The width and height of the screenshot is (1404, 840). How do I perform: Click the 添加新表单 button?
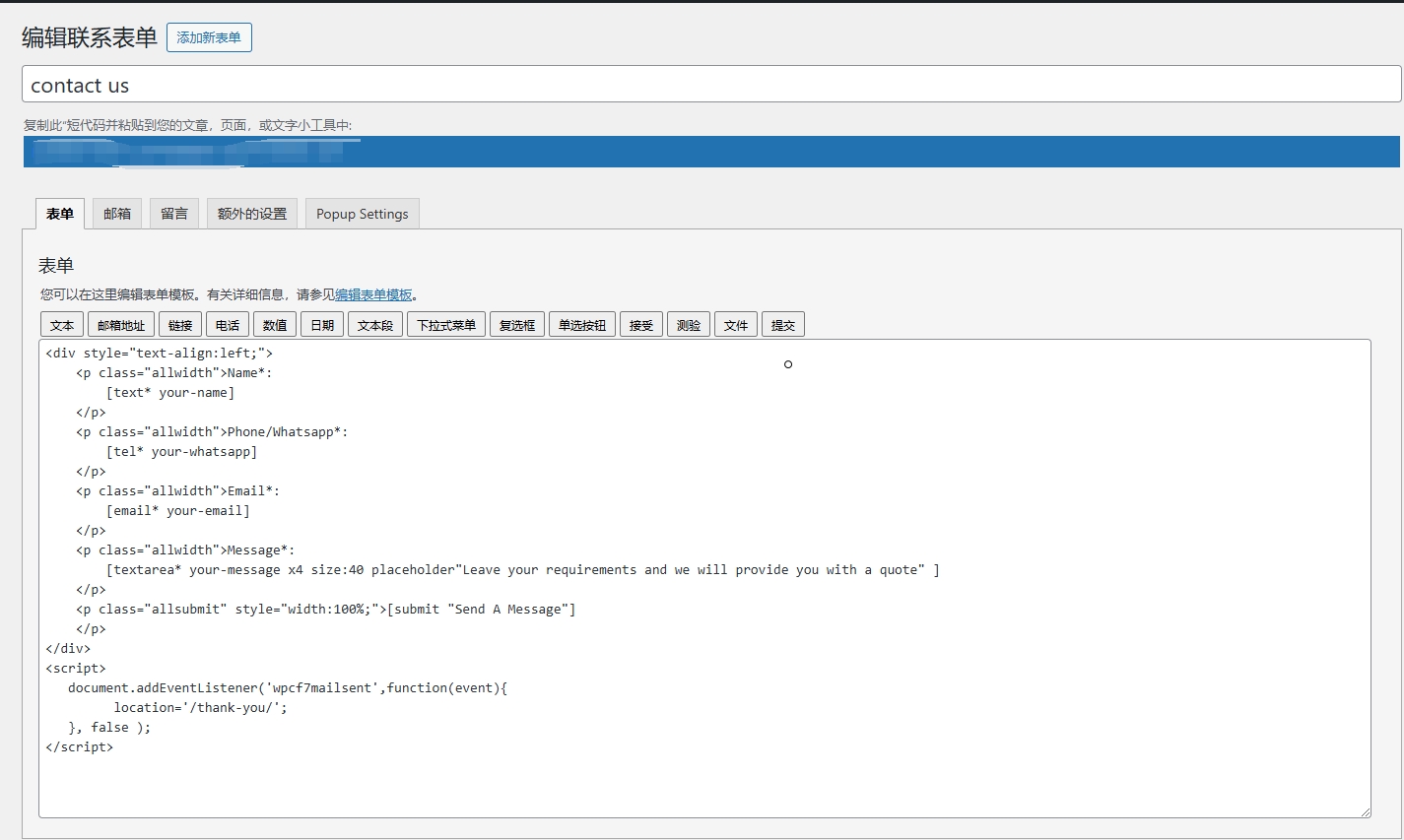click(x=209, y=37)
